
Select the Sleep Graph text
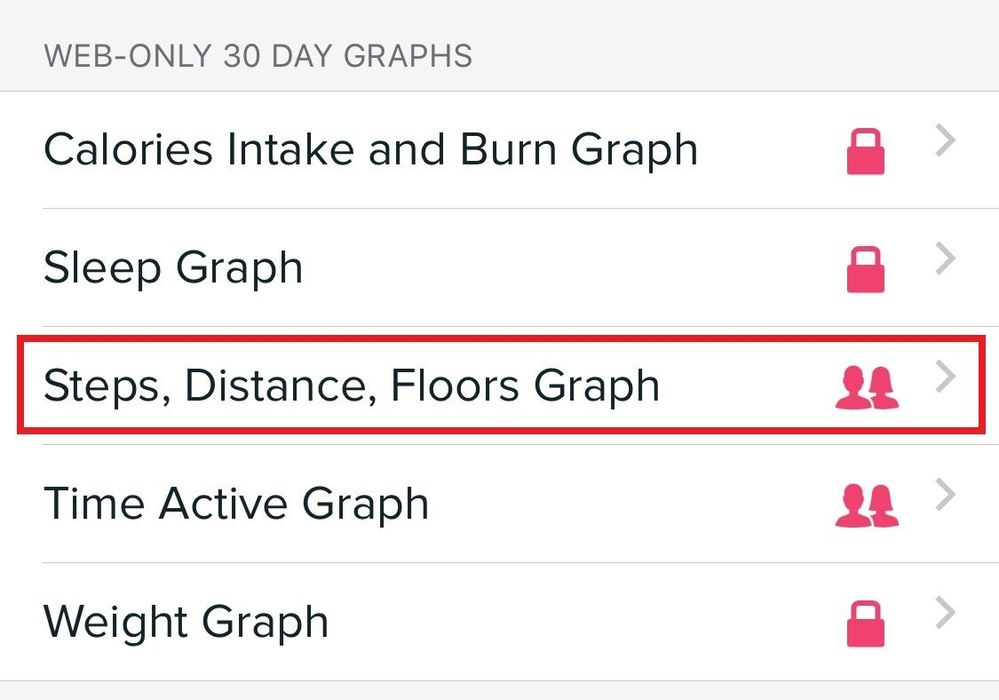[173, 268]
